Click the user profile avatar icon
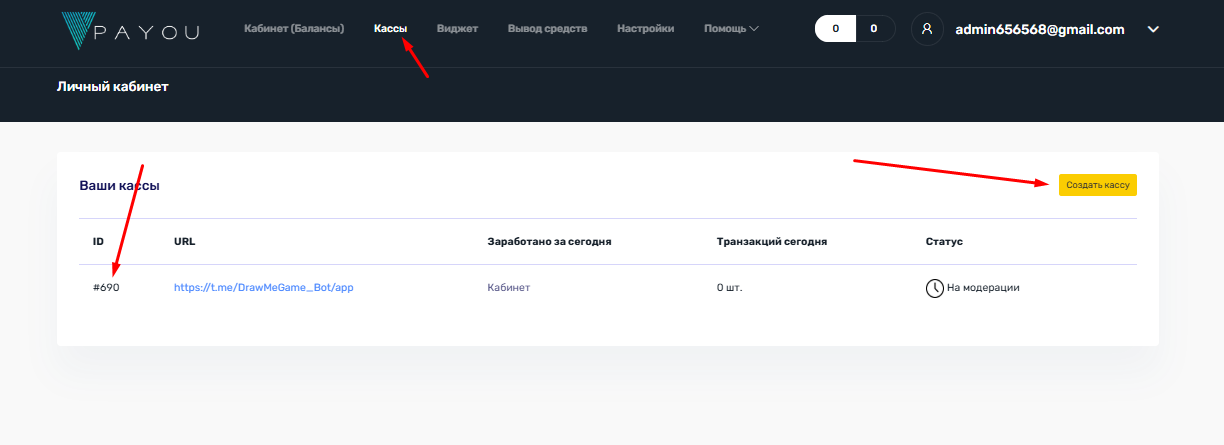Screen dimensions: 1224x445 point(927,29)
